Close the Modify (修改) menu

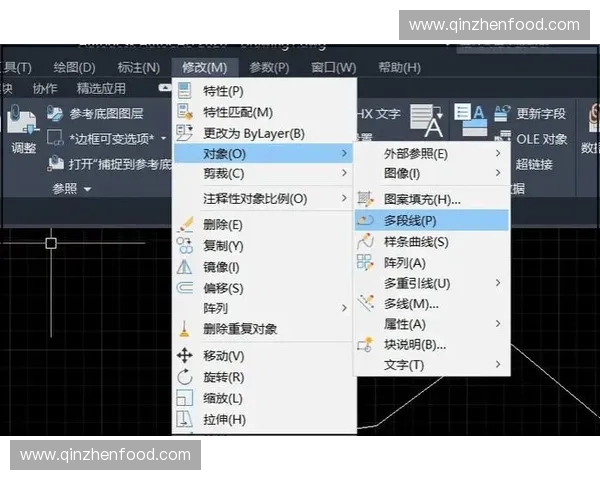(x=205, y=67)
